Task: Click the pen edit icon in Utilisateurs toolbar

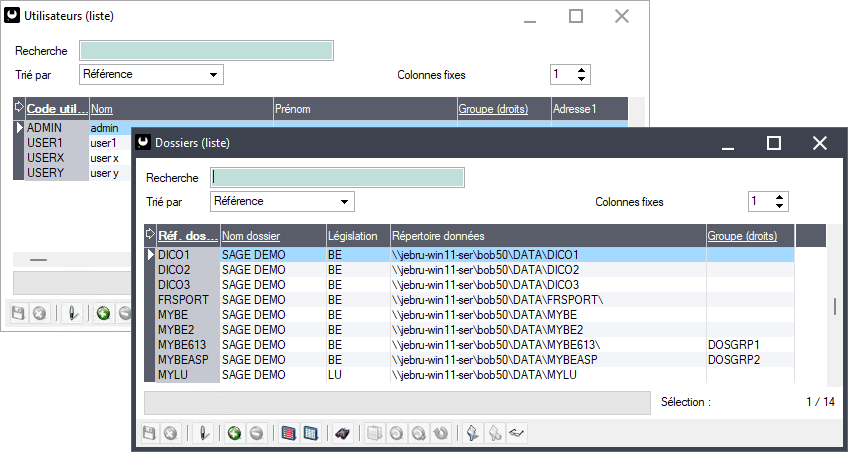Action: pyautogui.click(x=72, y=313)
